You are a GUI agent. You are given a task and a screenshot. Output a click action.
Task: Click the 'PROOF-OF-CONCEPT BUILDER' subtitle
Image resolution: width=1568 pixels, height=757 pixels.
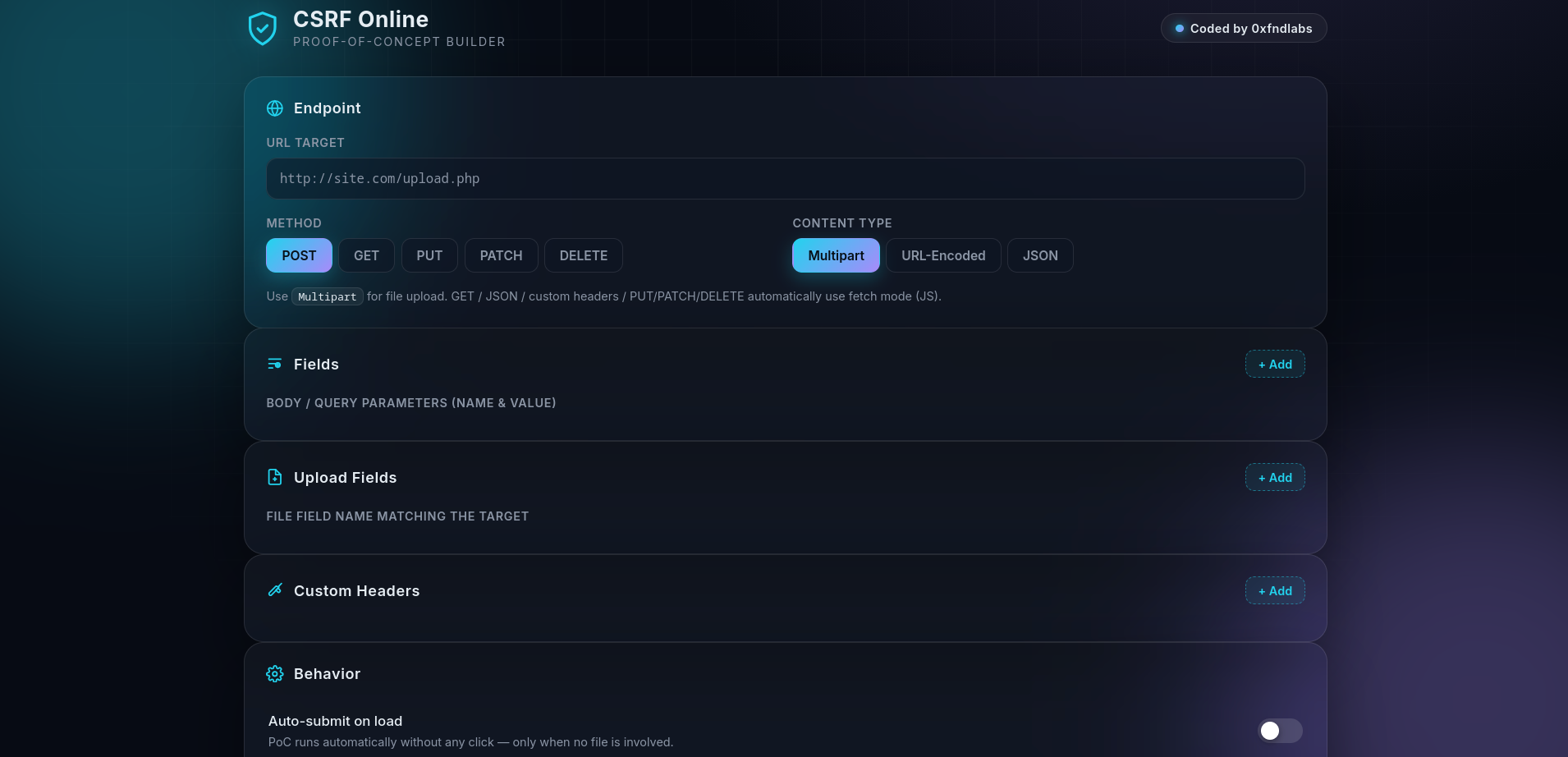399,42
